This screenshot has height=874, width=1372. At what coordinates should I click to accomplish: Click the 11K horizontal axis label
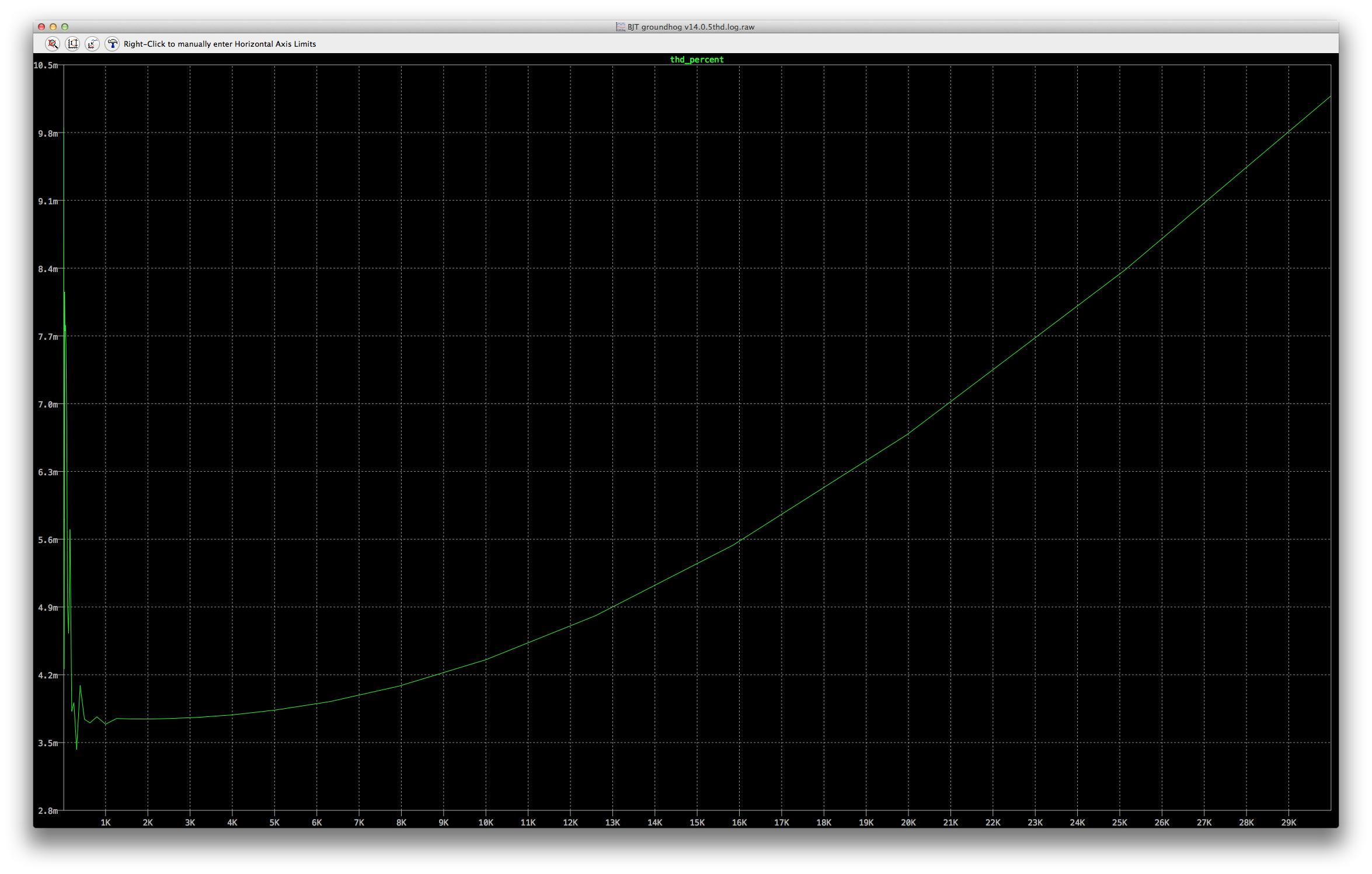(x=528, y=823)
